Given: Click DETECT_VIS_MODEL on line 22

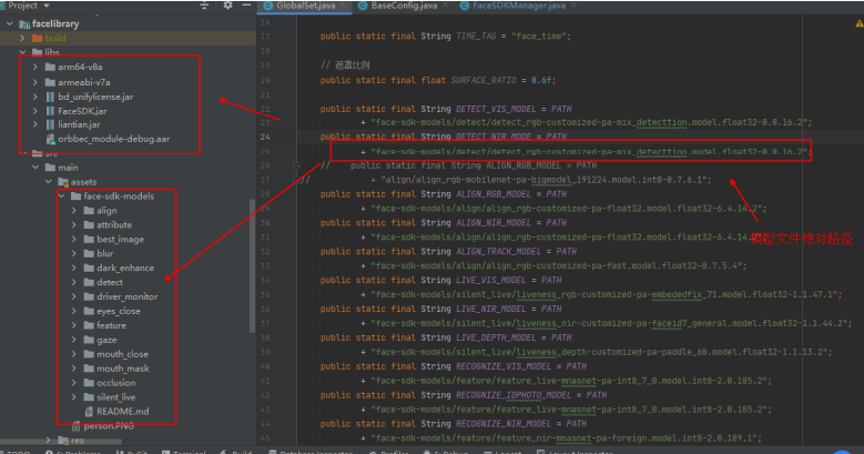Looking at the screenshot, I should click(x=495, y=109).
